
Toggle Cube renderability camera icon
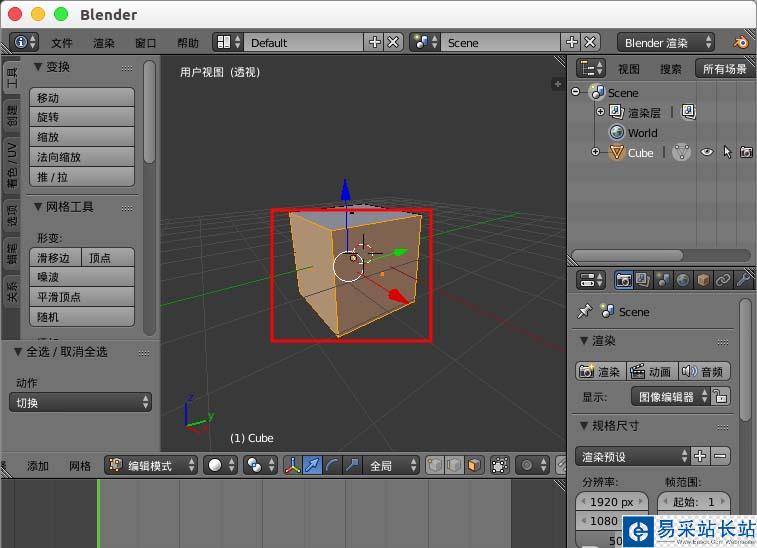(746, 153)
